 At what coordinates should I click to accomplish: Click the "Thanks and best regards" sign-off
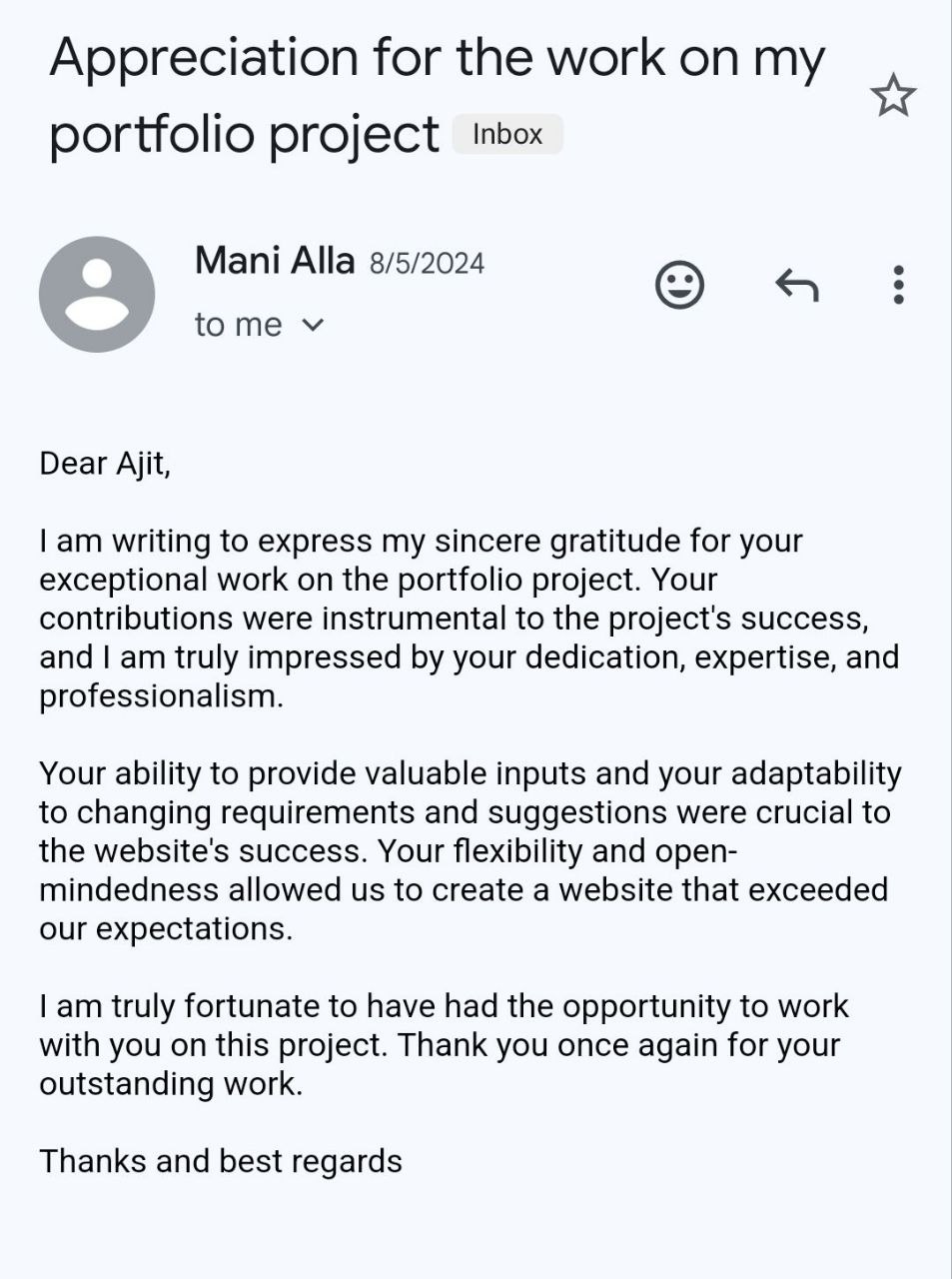221,1161
